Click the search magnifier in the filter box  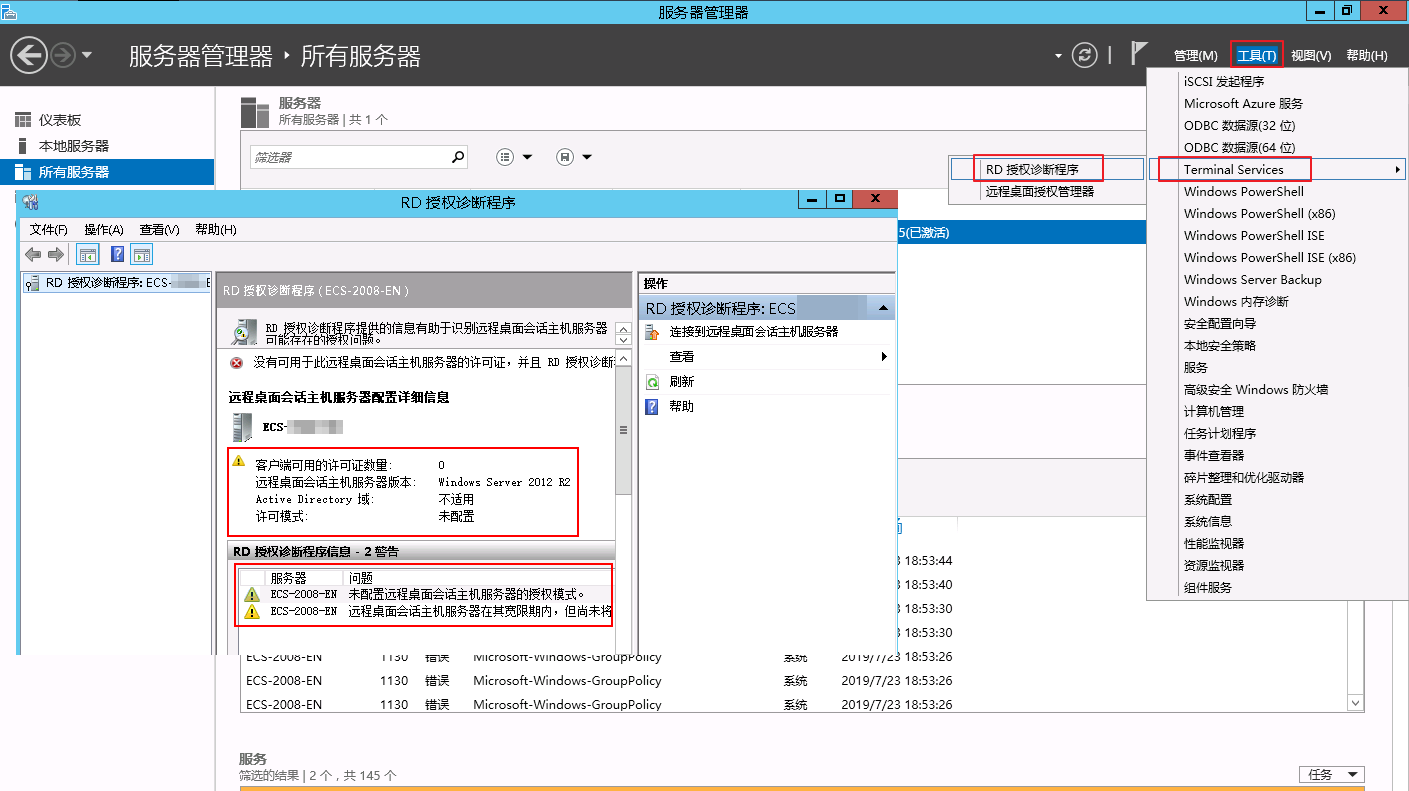[458, 157]
